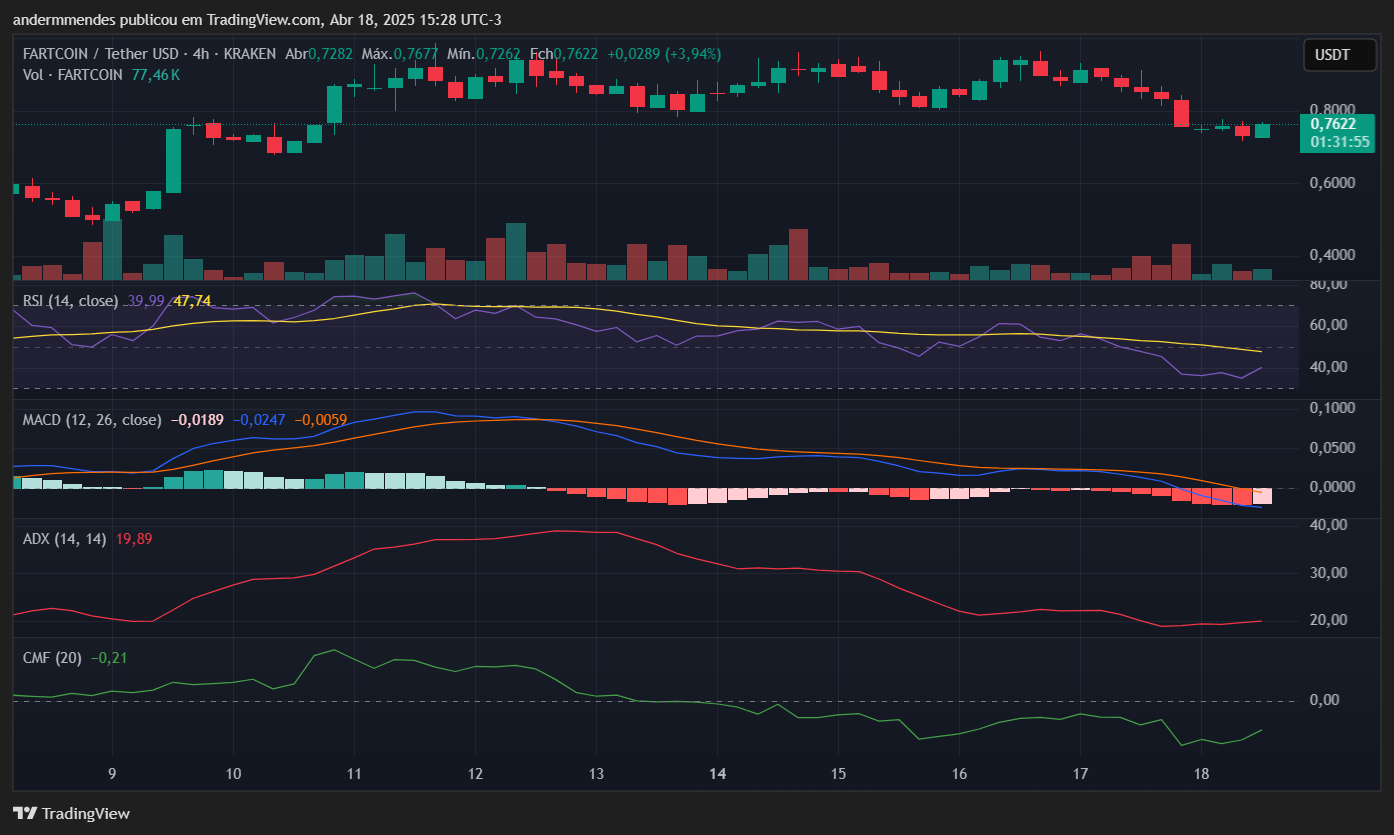Click the price change +0,0289 (+3,94%)
This screenshot has width=1394, height=835.
(664, 54)
